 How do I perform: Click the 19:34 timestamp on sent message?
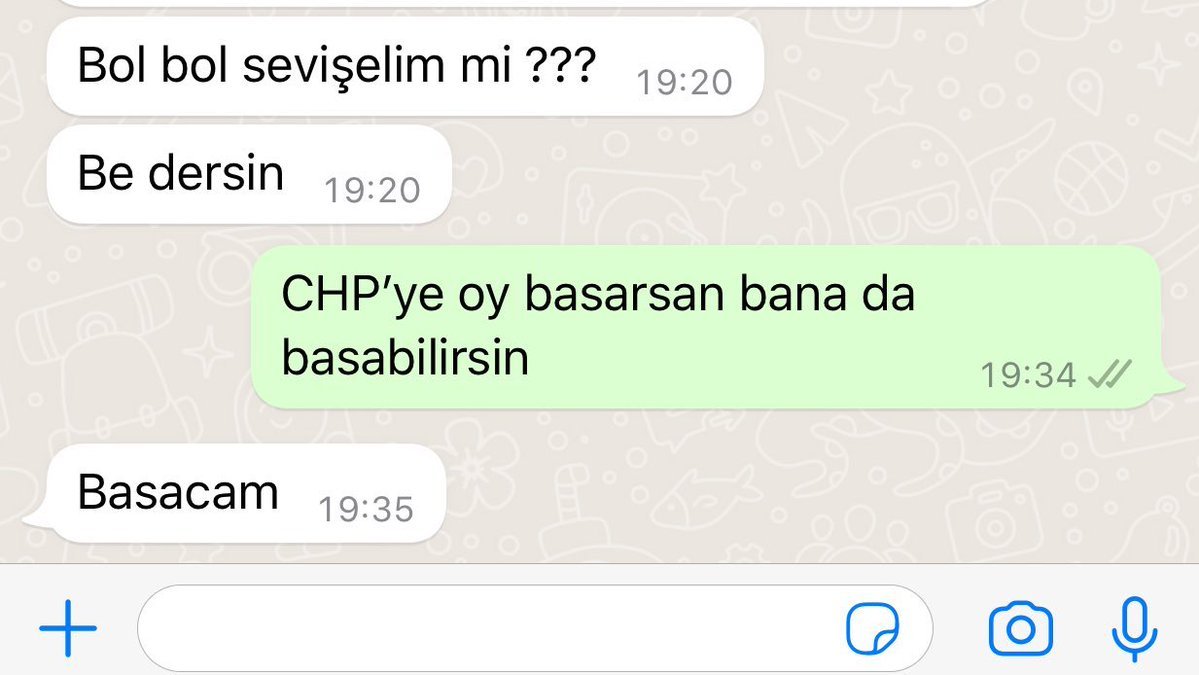pyautogui.click(x=1028, y=375)
